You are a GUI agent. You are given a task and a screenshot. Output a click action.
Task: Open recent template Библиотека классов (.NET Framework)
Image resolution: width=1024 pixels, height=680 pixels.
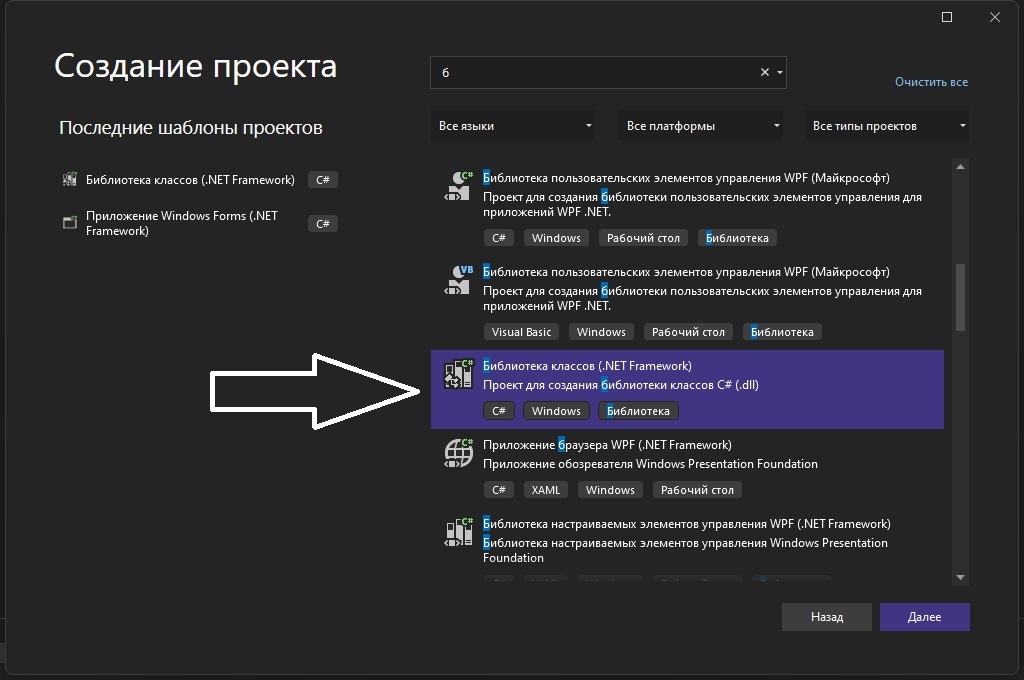pyautogui.click(x=190, y=180)
